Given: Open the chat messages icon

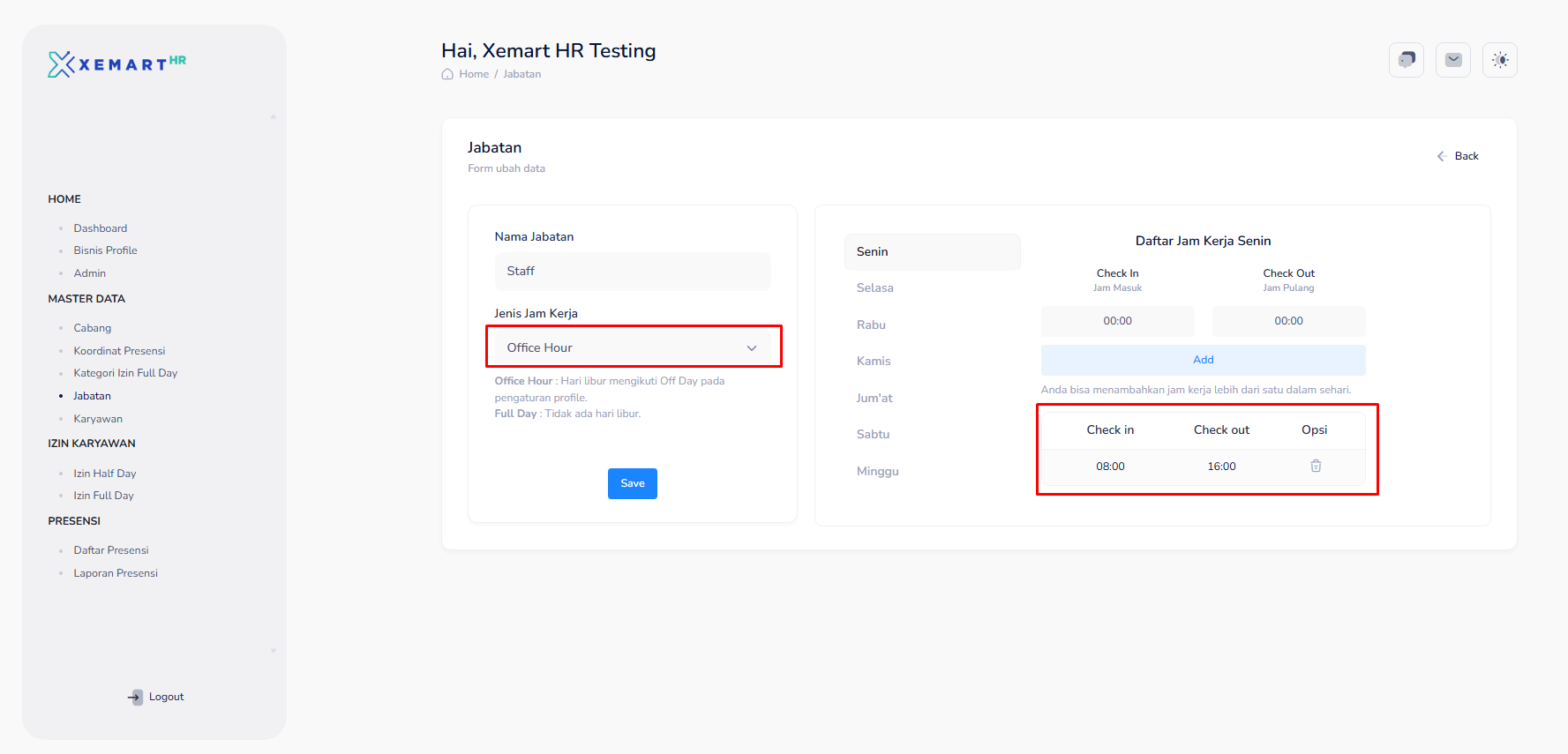Looking at the screenshot, I should point(1406,60).
